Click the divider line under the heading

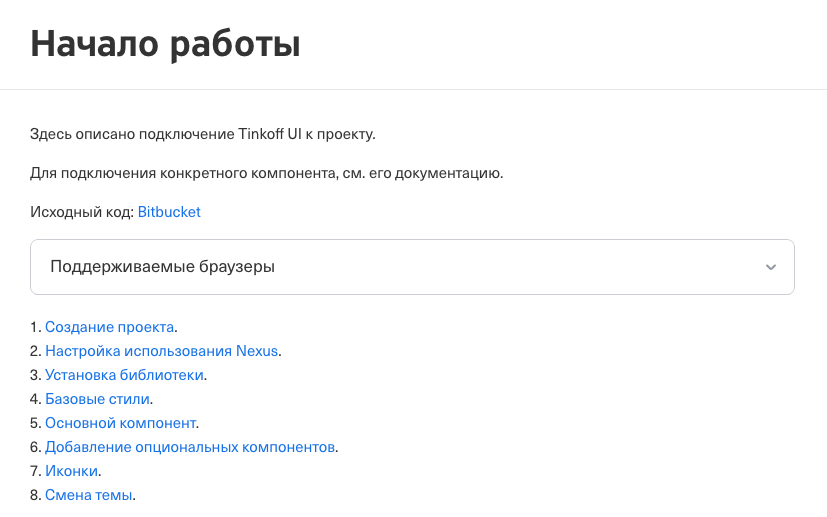413,89
